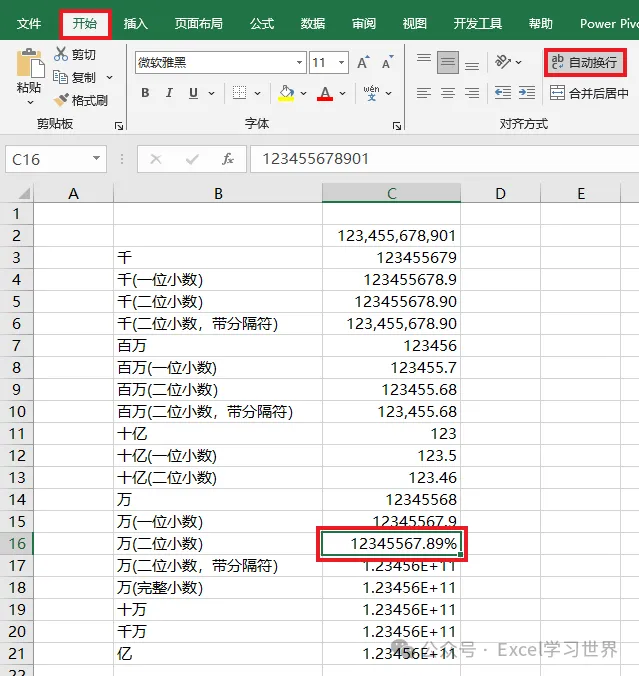Select cell with value 123.46
Viewport: 639px width, 676px height.
coord(392,478)
